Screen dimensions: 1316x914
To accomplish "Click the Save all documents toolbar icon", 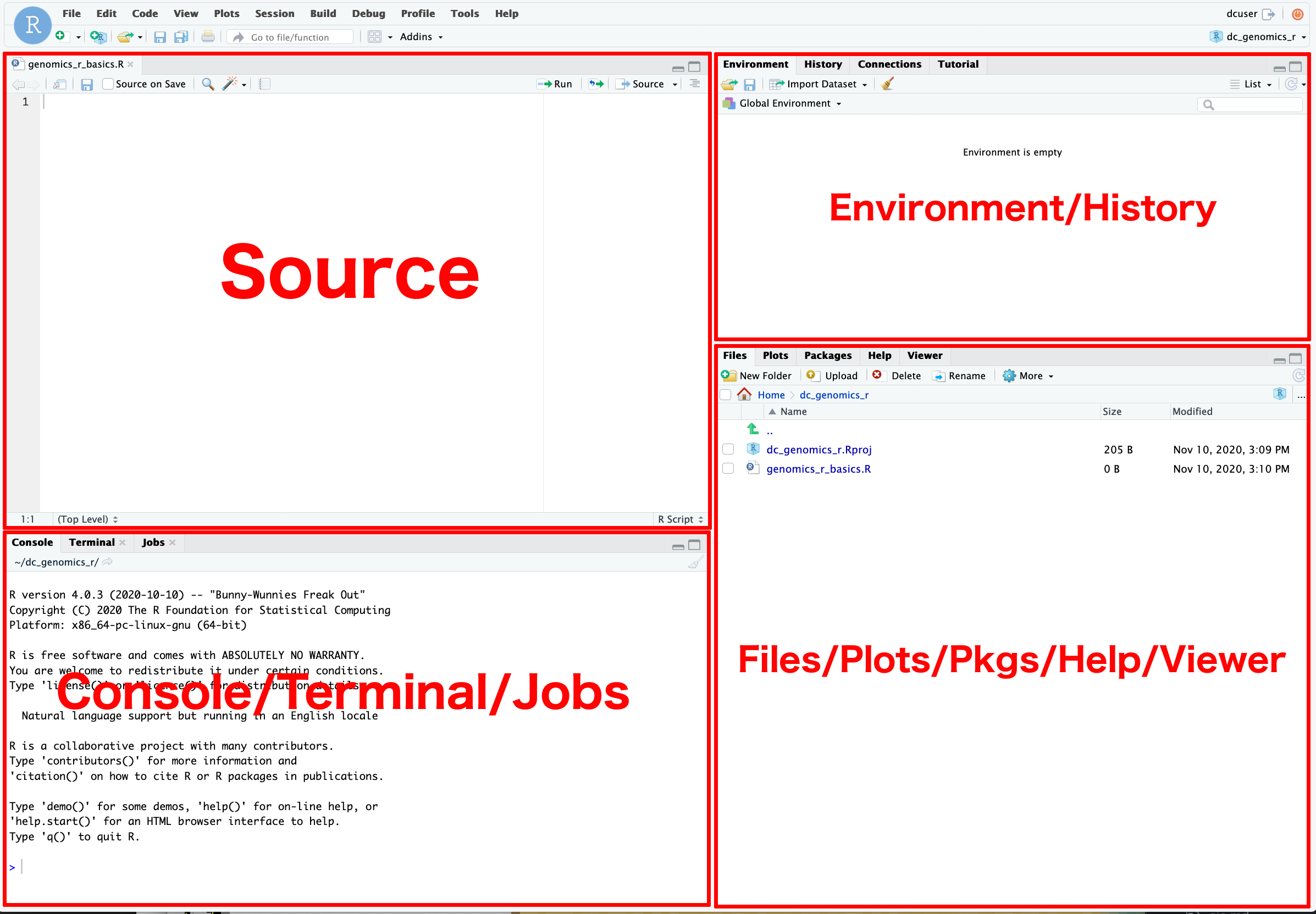I will (181, 37).
